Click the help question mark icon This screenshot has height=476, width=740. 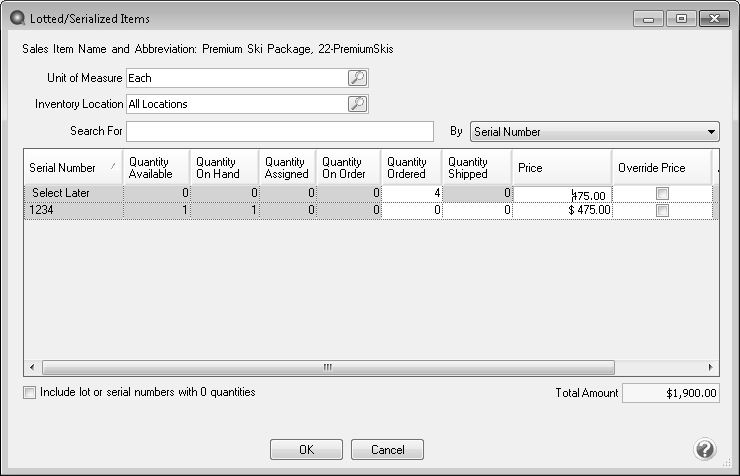(705, 449)
